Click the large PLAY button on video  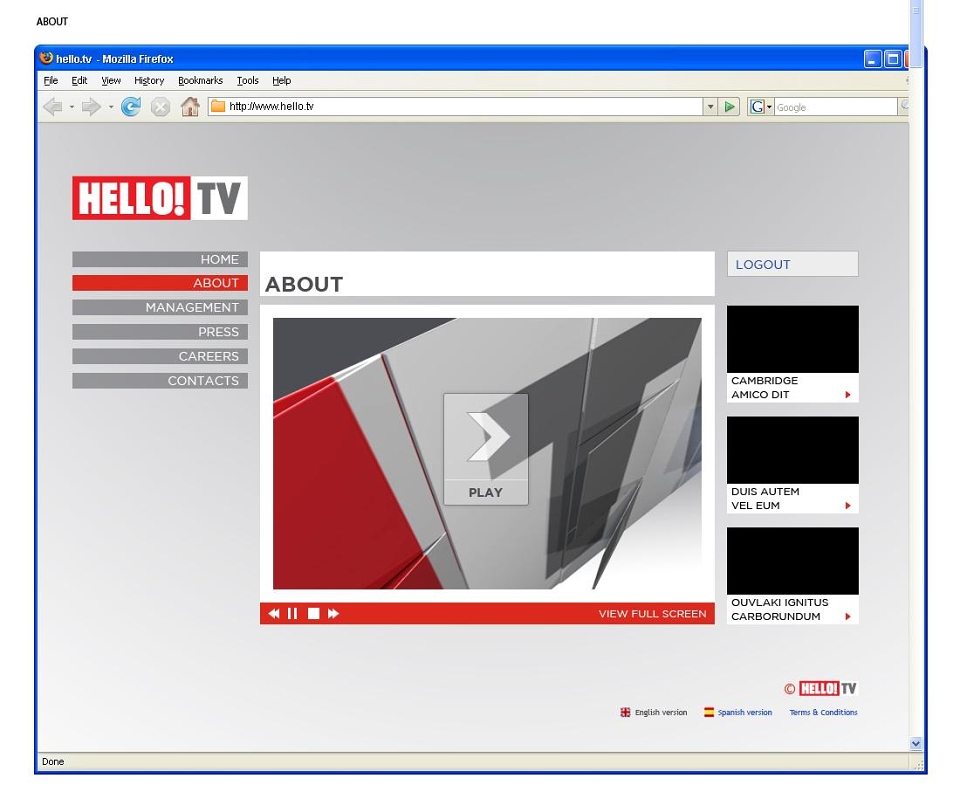pyautogui.click(x=486, y=449)
